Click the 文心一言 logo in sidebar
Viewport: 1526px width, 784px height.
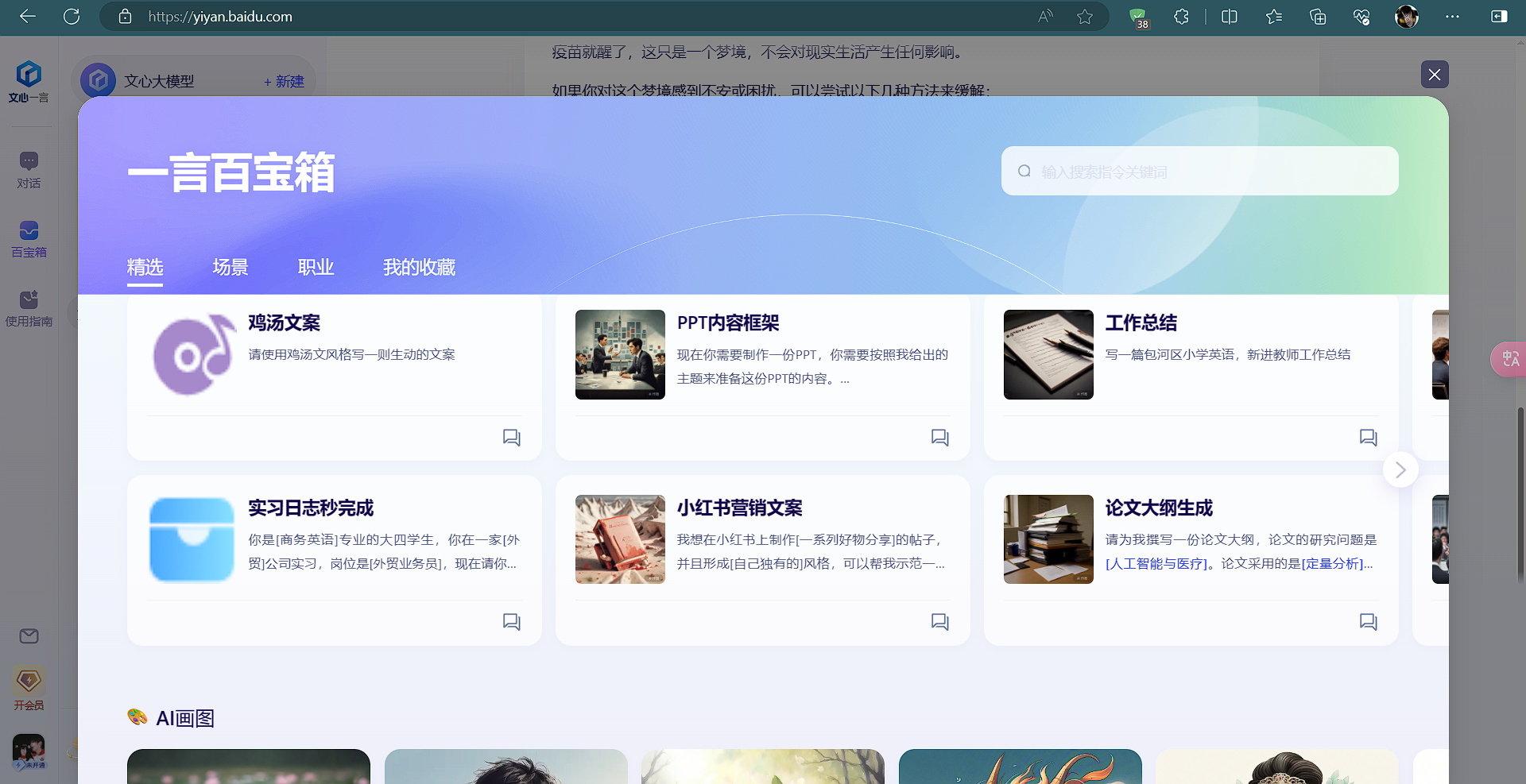click(x=29, y=82)
